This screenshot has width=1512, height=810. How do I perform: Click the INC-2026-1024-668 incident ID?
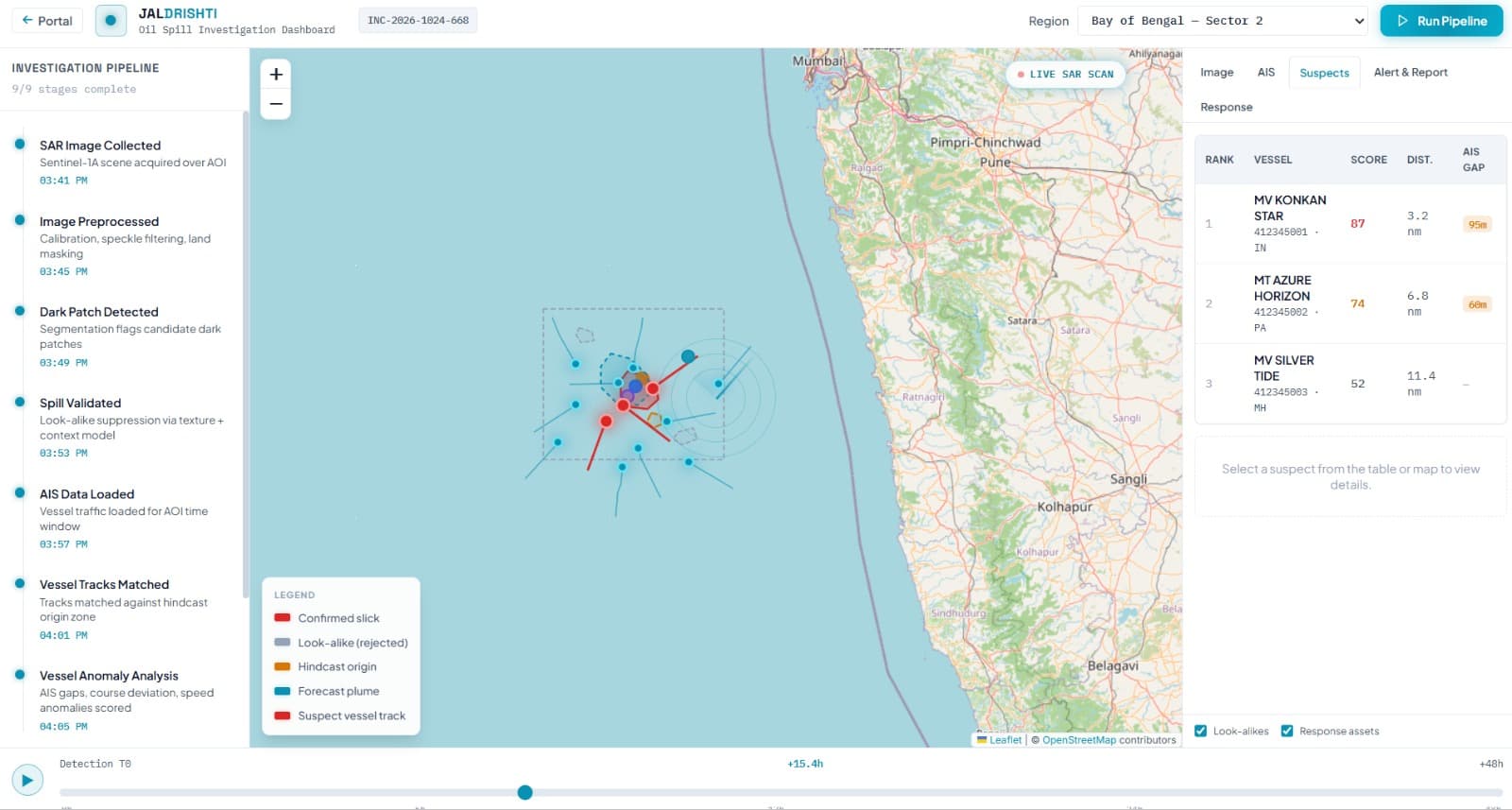coord(418,20)
